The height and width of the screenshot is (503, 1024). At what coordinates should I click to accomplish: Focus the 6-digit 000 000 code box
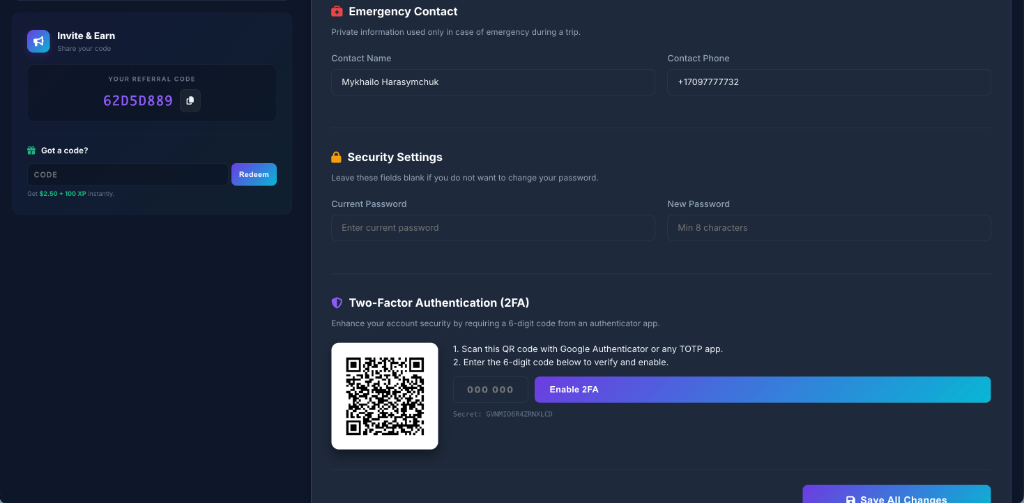[491, 389]
